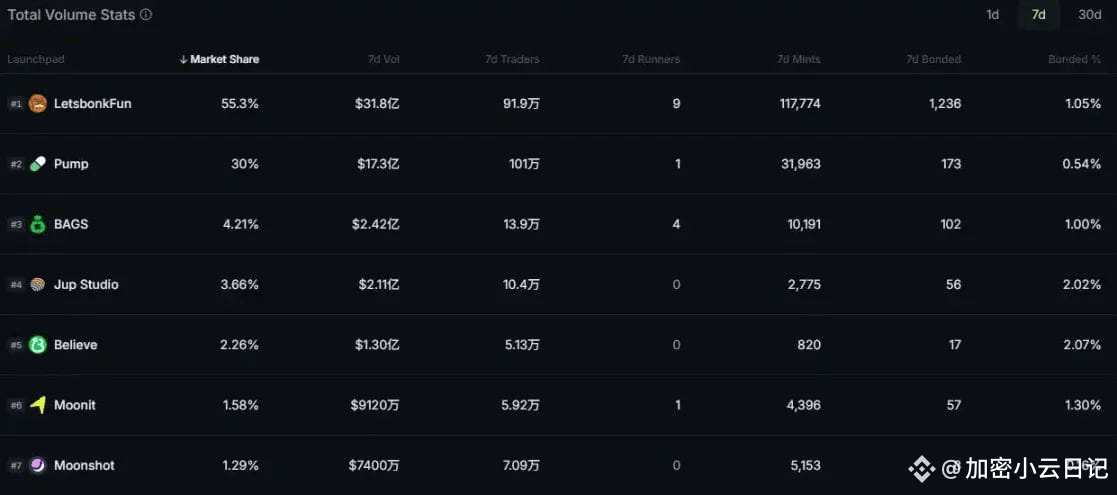The image size is (1117, 495).
Task: Select the 7d timeframe tab
Action: (x=1038, y=15)
